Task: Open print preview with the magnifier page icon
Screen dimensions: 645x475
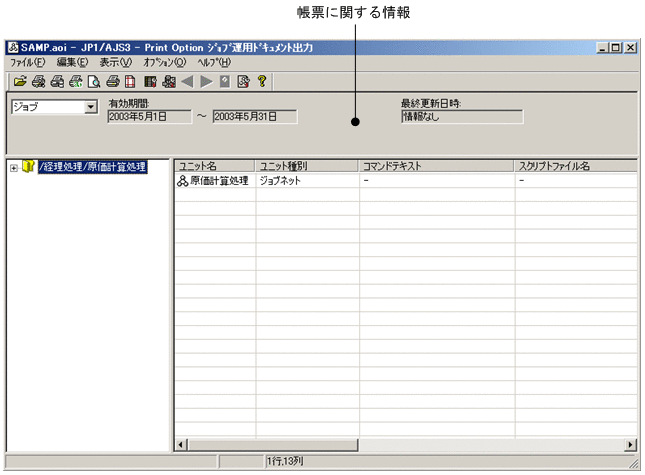Action: [94, 81]
